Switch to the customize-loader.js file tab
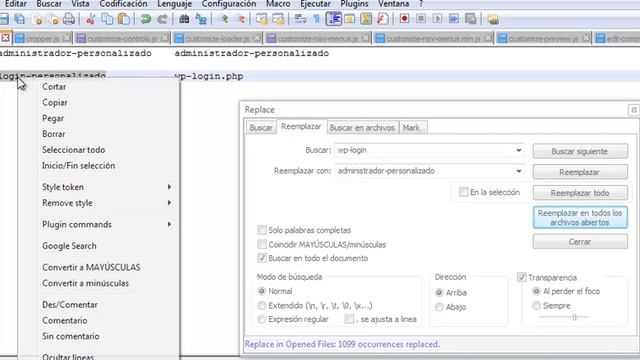This screenshot has height=360, width=640. (x=217, y=39)
